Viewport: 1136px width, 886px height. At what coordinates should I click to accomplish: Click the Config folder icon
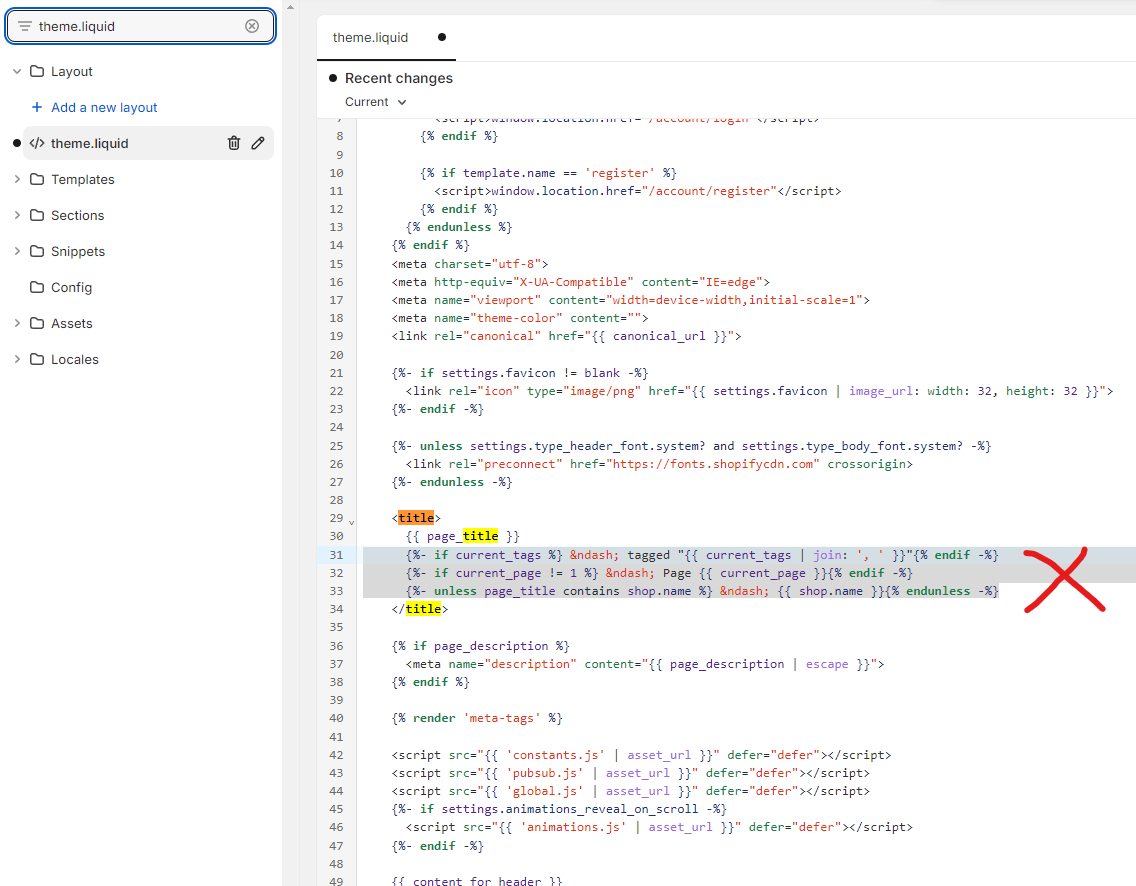point(37,287)
